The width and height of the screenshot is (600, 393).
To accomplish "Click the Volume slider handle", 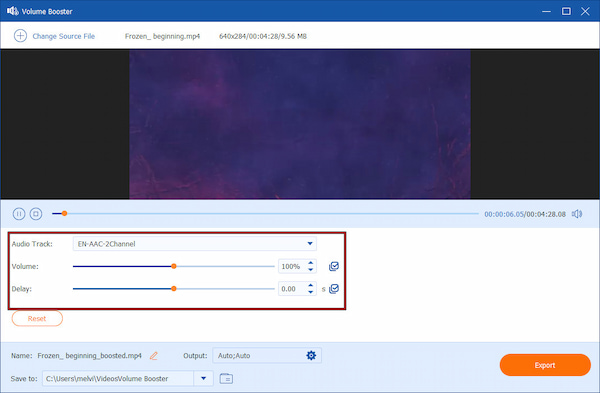I will 174,266.
